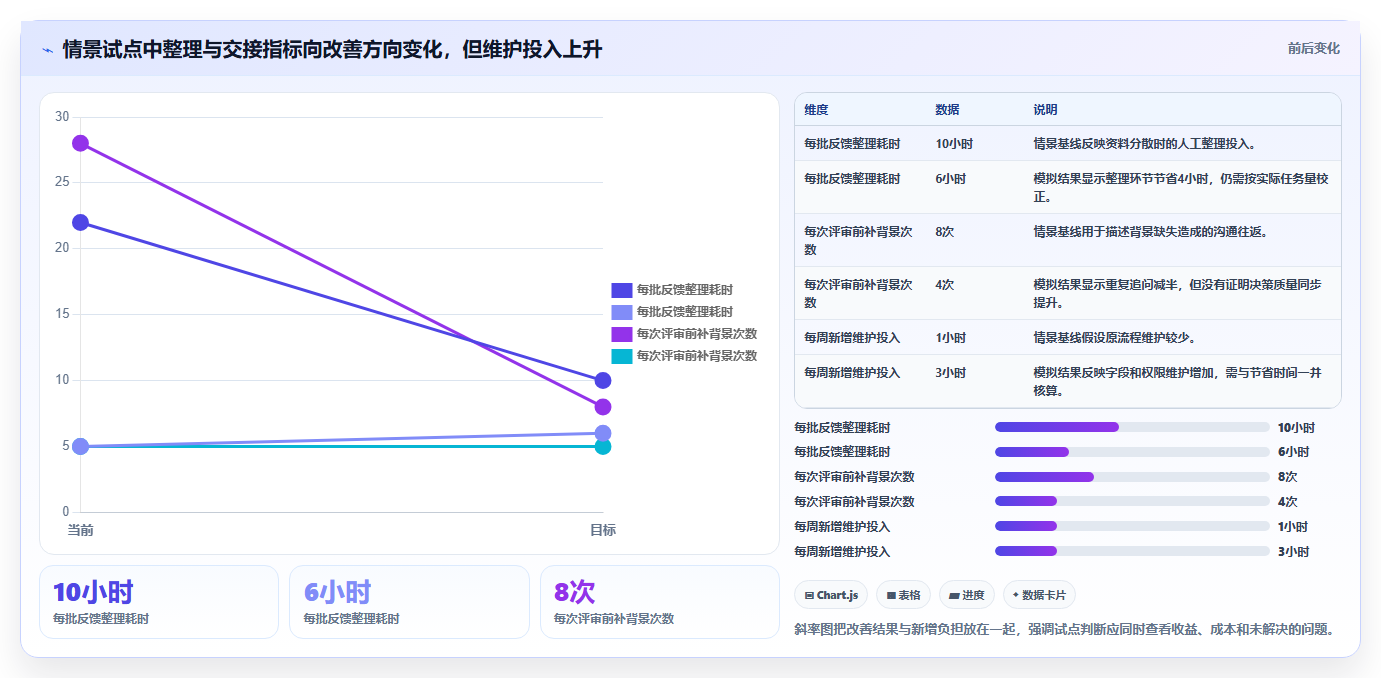Viewport: 1381px width, 678px height.
Task: Click the progress bar ending with 8次
Action: 1132,477
